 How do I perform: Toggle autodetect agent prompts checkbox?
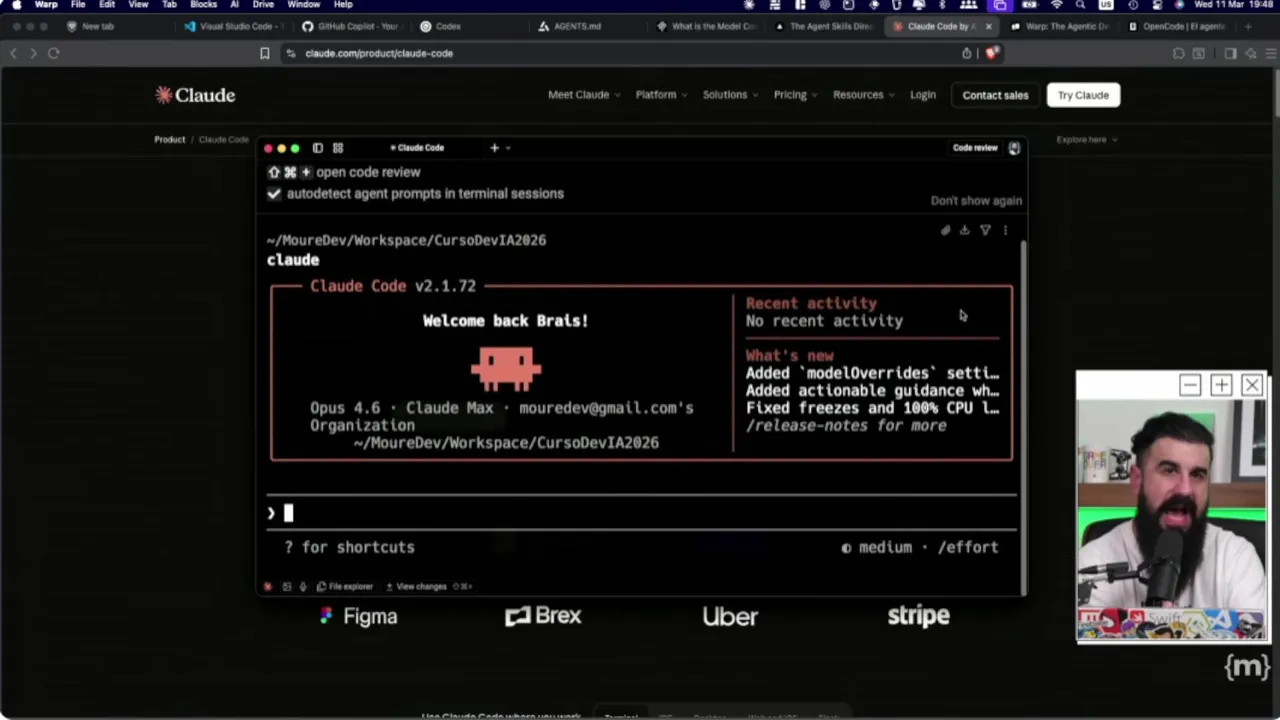pyautogui.click(x=274, y=194)
